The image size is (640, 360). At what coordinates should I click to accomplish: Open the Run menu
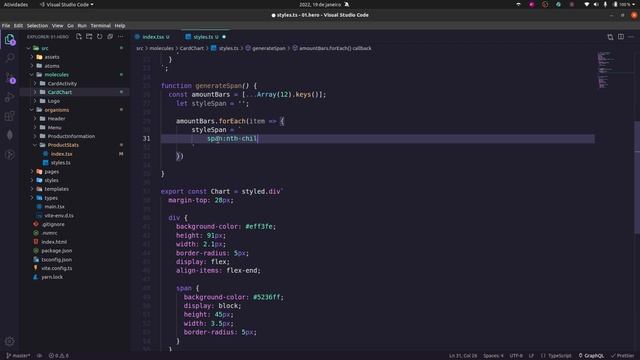click(x=82, y=25)
